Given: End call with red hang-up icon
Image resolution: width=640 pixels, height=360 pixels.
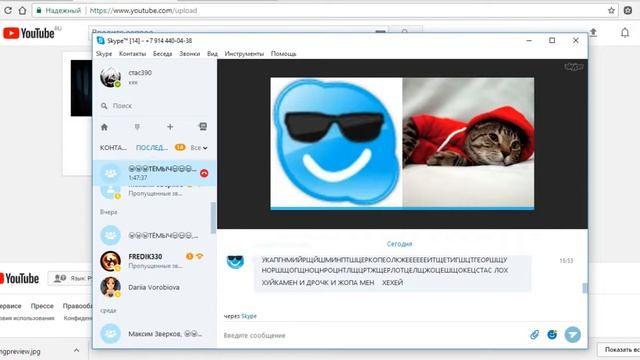Looking at the screenshot, I should pos(204,173).
